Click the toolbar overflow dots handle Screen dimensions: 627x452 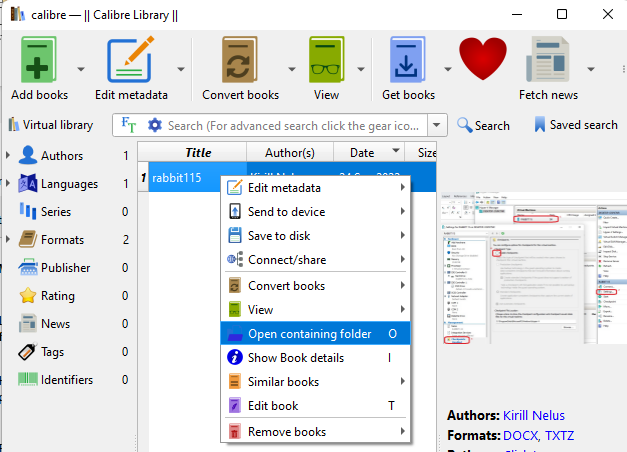[x=623, y=69]
